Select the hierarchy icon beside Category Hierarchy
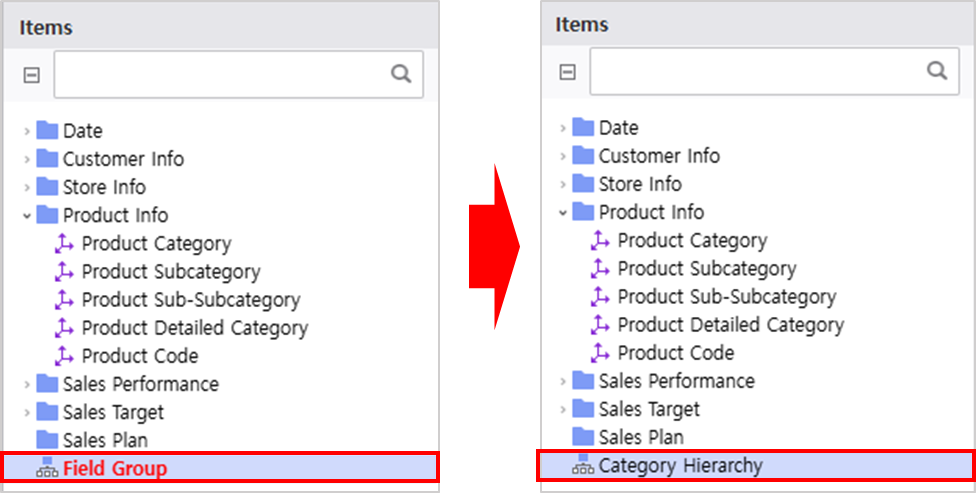The width and height of the screenshot is (976, 493). [583, 464]
